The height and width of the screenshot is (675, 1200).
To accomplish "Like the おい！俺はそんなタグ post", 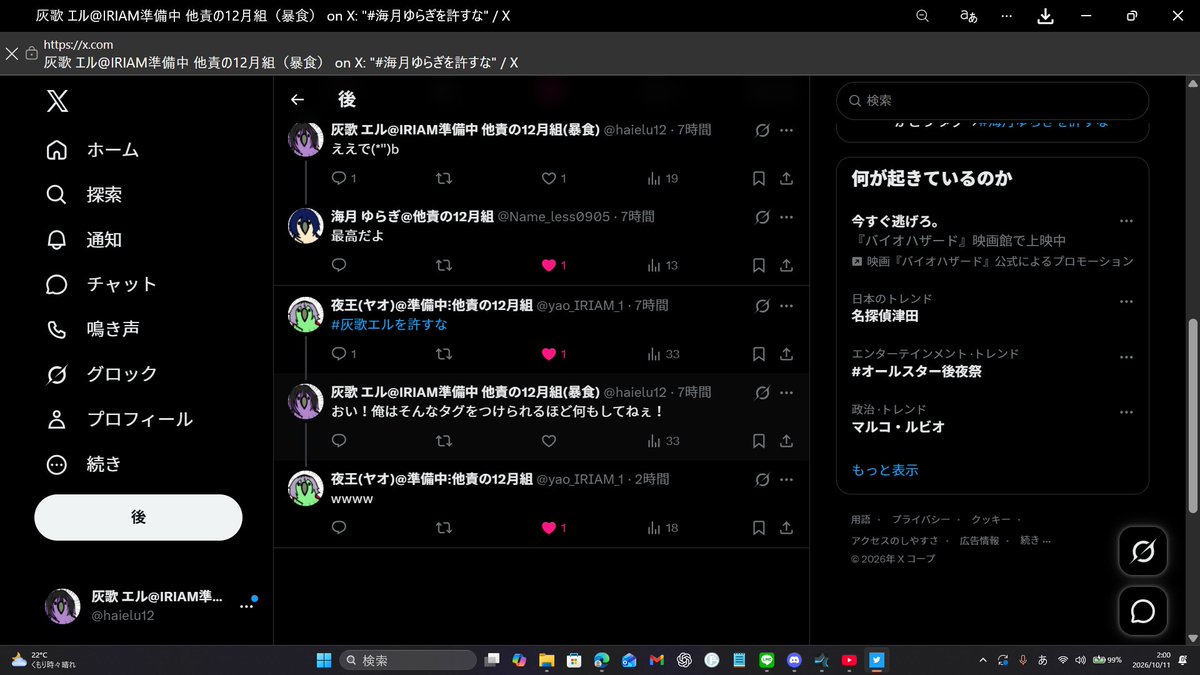I will pyautogui.click(x=549, y=440).
